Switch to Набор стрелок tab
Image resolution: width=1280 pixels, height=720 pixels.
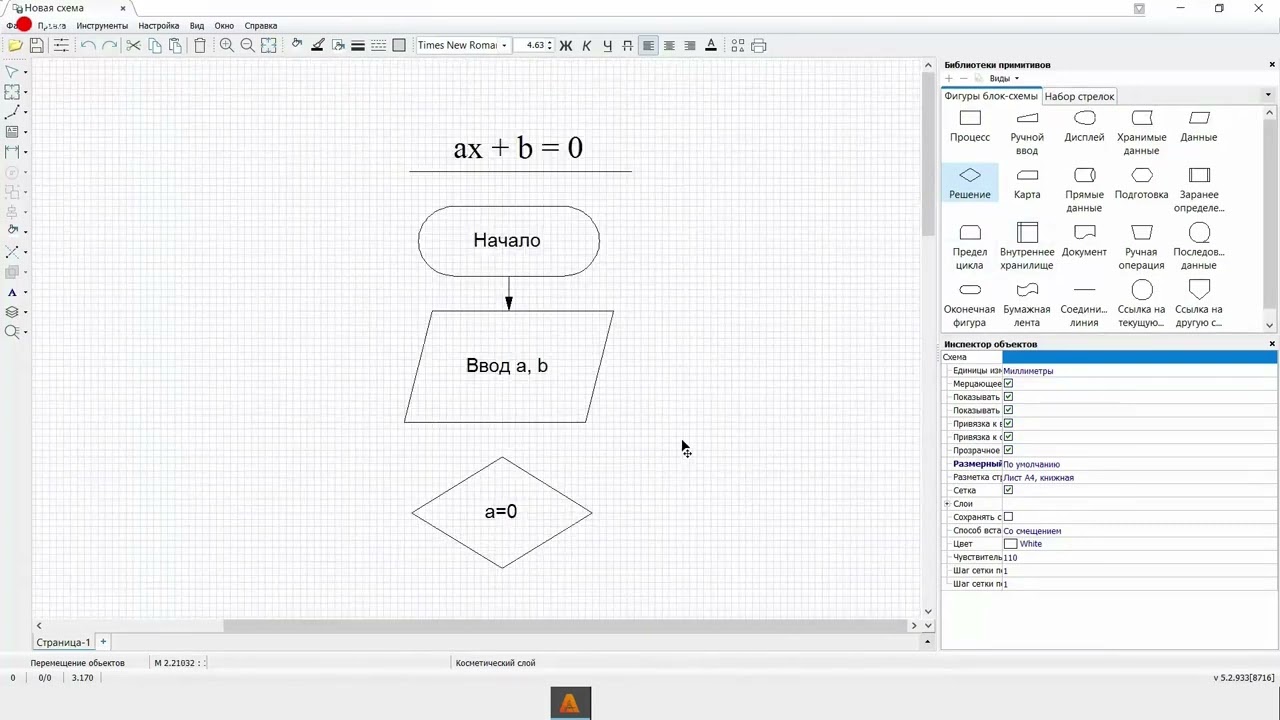[x=1079, y=96]
